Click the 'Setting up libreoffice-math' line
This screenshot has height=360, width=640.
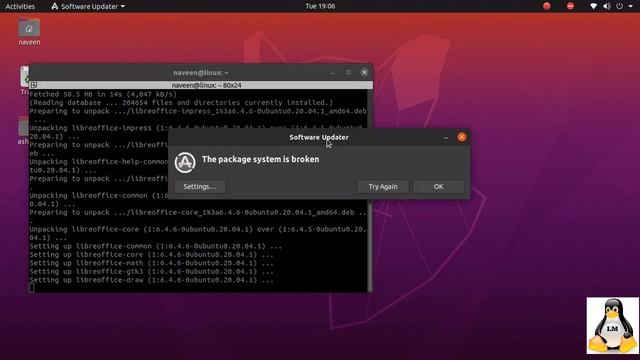coord(151,263)
